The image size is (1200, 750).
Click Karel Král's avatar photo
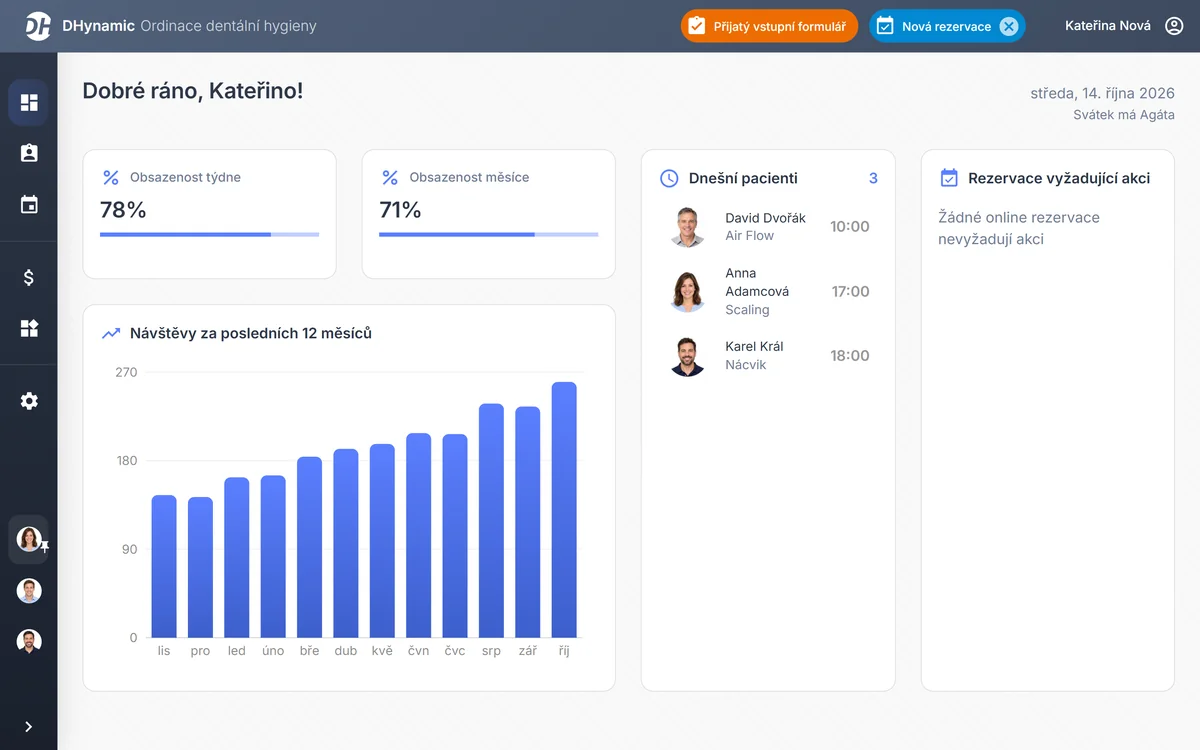[x=687, y=356]
